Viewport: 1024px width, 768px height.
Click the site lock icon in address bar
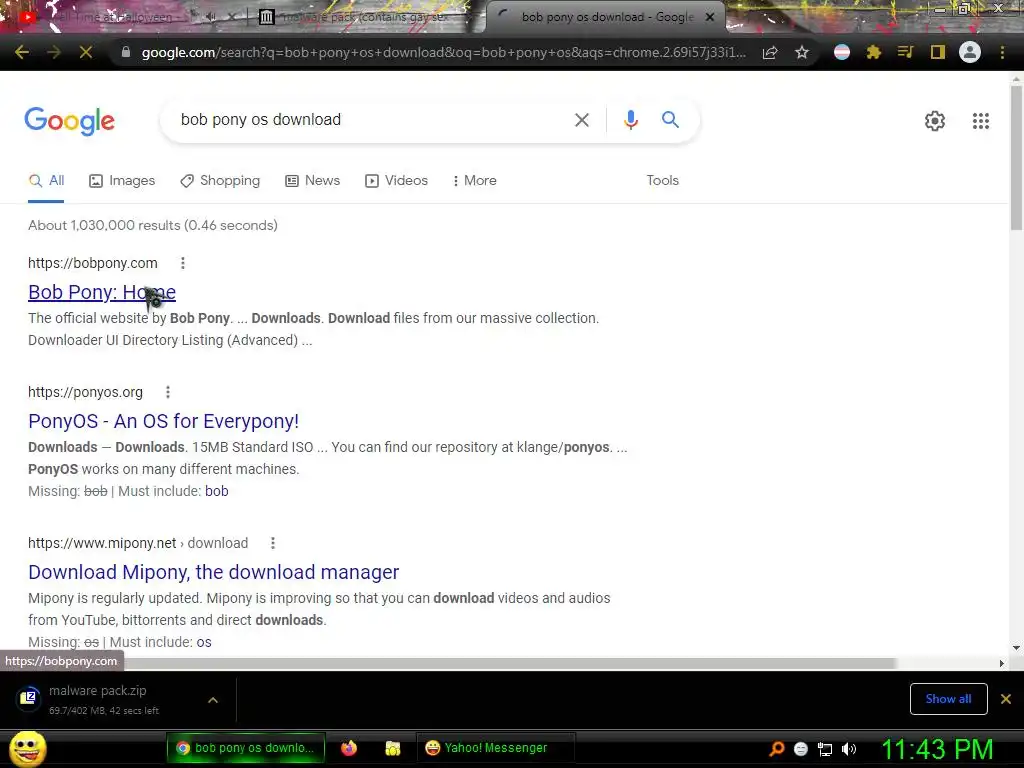[125, 52]
